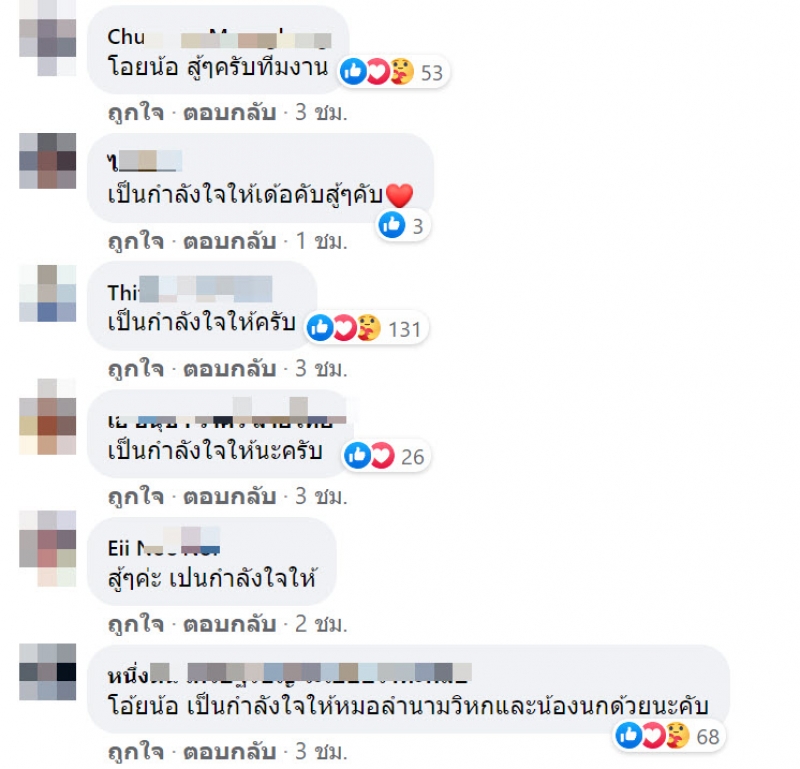Image resolution: width=800 pixels, height=769 pixels.
Task: Click the '1 ชม.' timestamp on the second comment
Action: pyautogui.click(x=321, y=241)
